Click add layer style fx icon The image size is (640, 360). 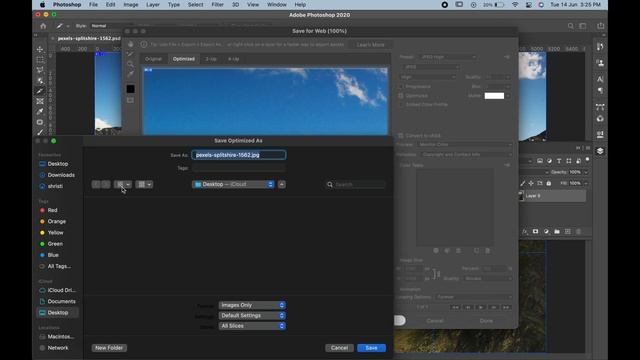tap(525, 231)
